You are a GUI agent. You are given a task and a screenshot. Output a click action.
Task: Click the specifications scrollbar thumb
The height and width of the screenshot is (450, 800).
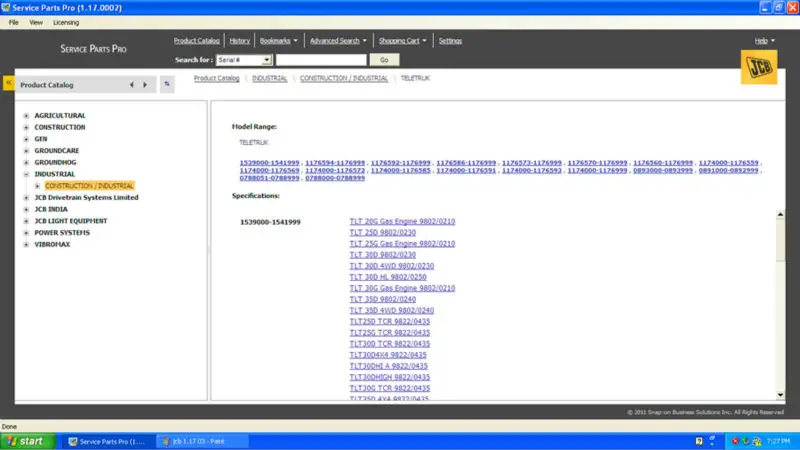coord(780,240)
